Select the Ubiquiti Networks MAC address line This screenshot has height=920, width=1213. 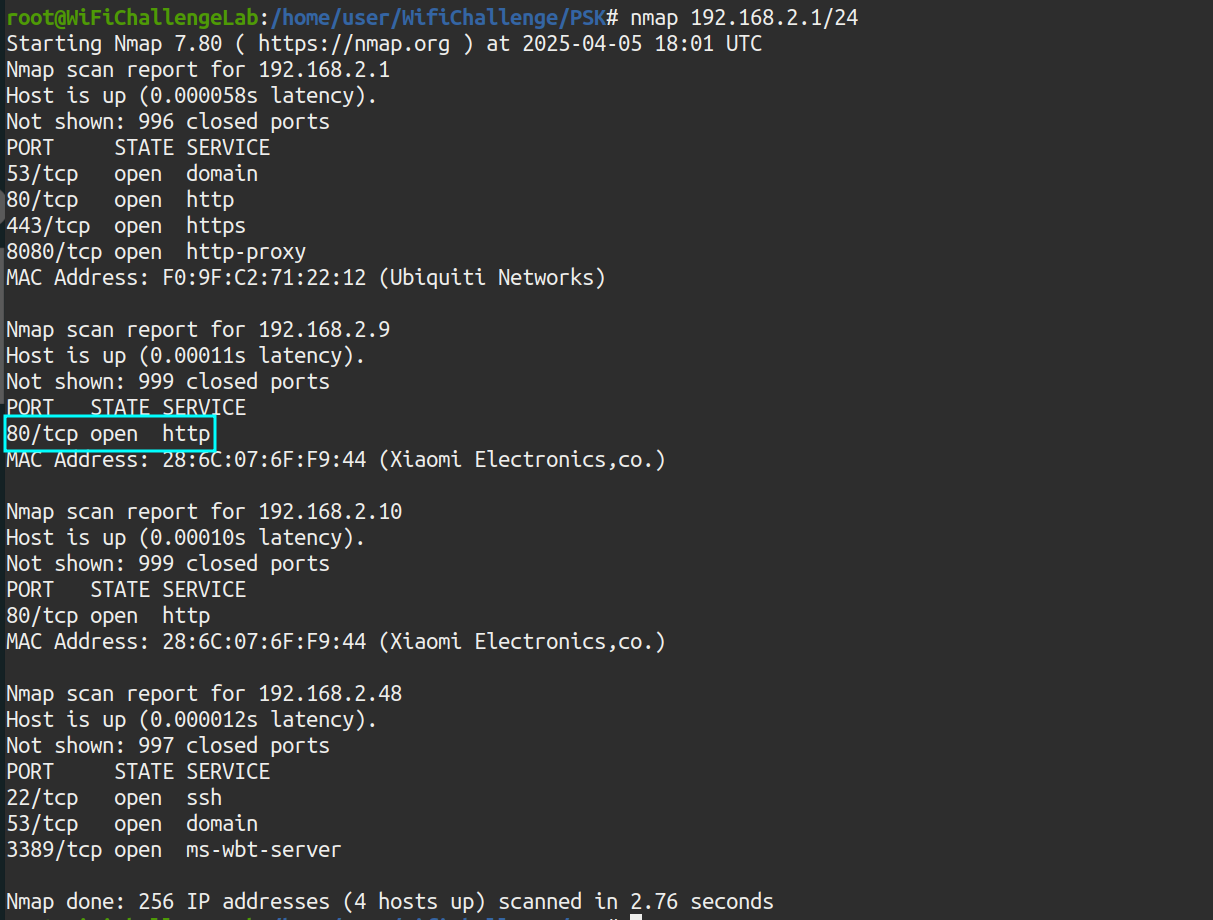pos(305,278)
